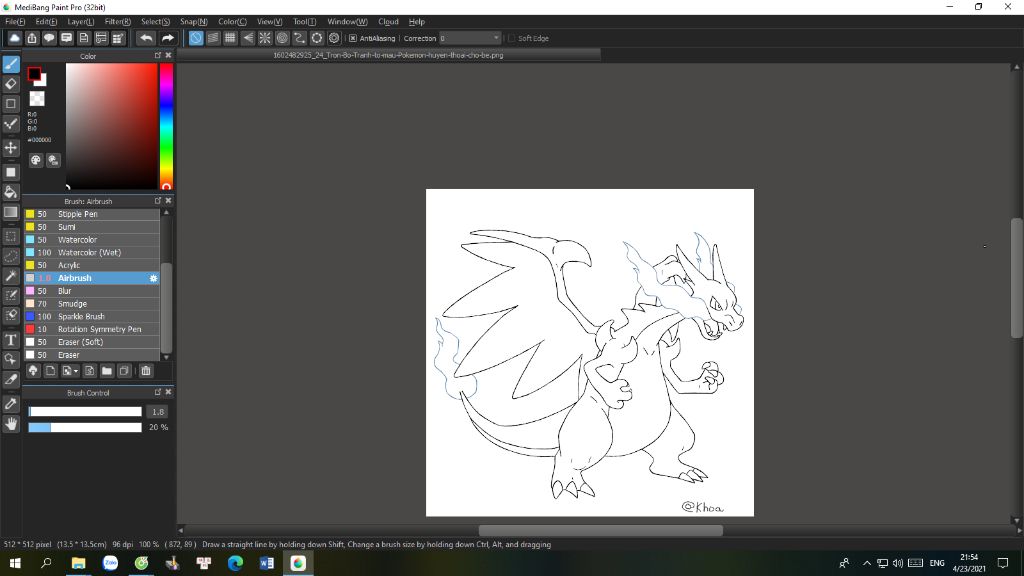Switch to the Hand pan tool

[11, 424]
